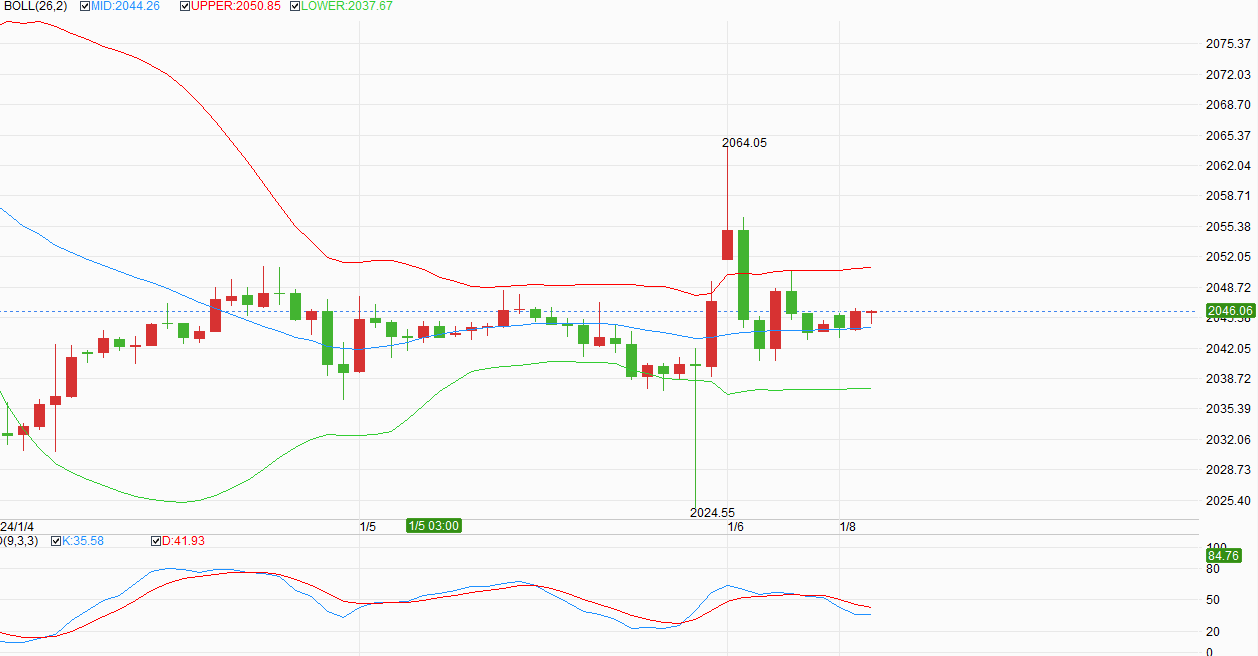Click the 2058.71 price axis label
1258x656 pixels.
pos(1229,196)
